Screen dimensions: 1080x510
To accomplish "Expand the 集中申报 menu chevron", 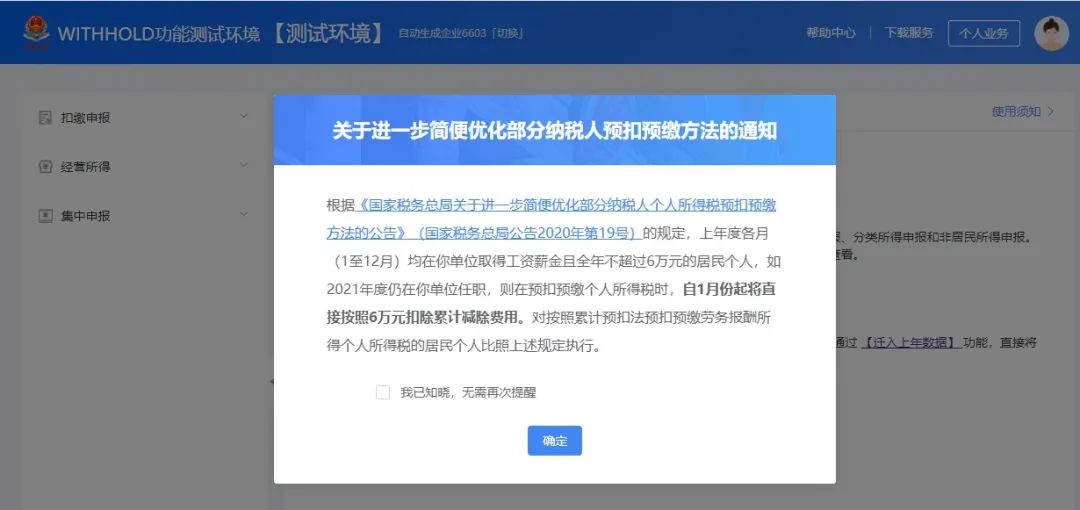I will (x=243, y=215).
